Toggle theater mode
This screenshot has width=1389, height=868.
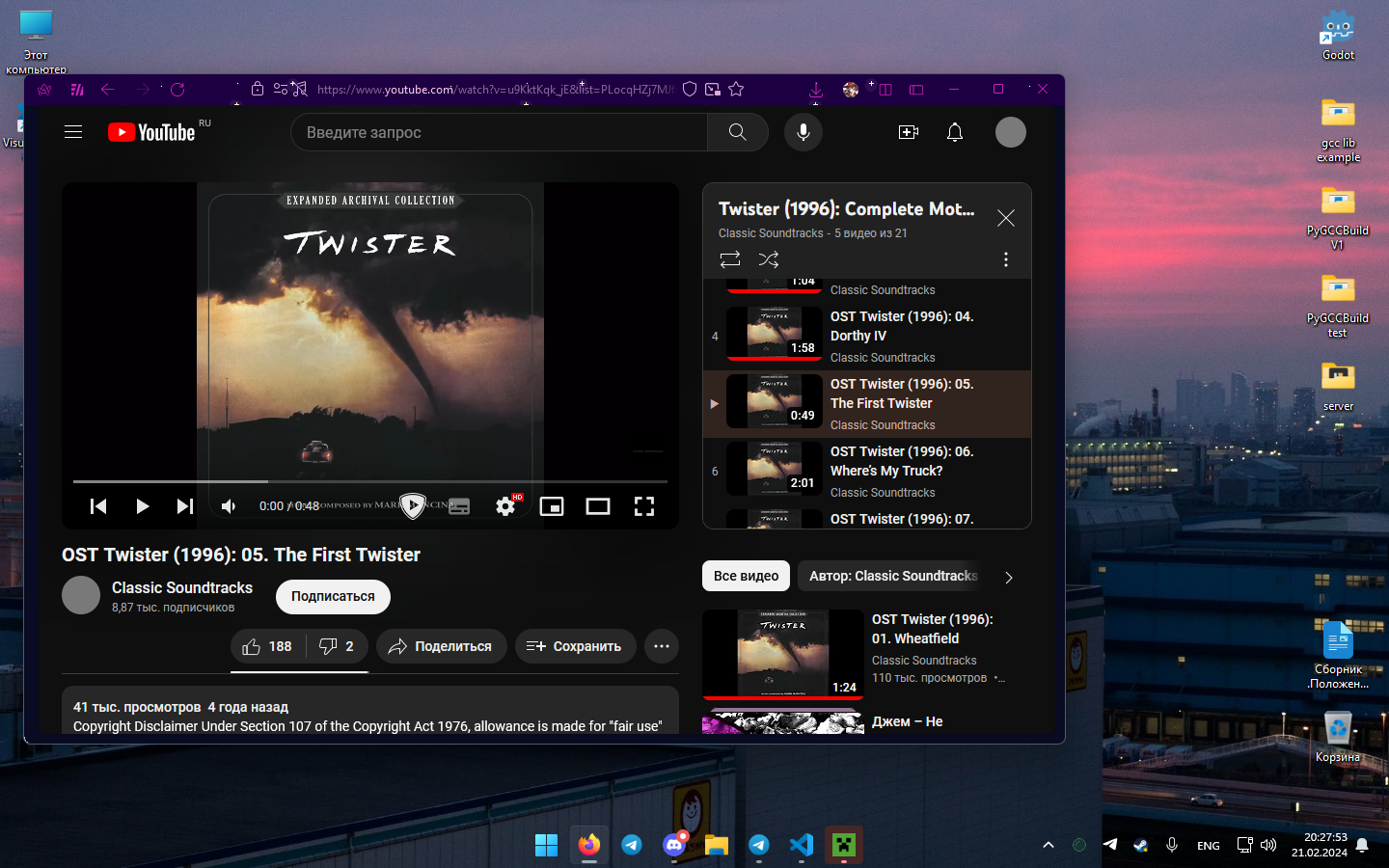point(598,506)
